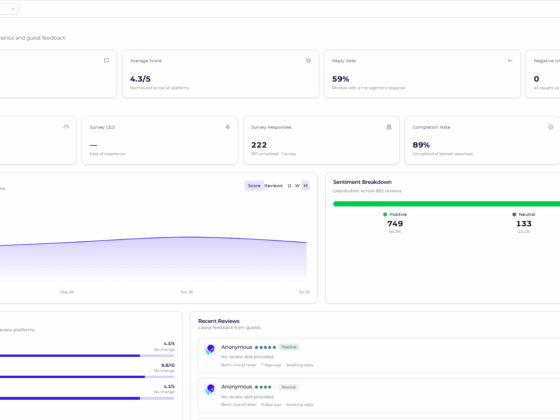The width and height of the screenshot is (560, 420).
Task: Click the 4.3/5 average score value
Action: pos(140,79)
